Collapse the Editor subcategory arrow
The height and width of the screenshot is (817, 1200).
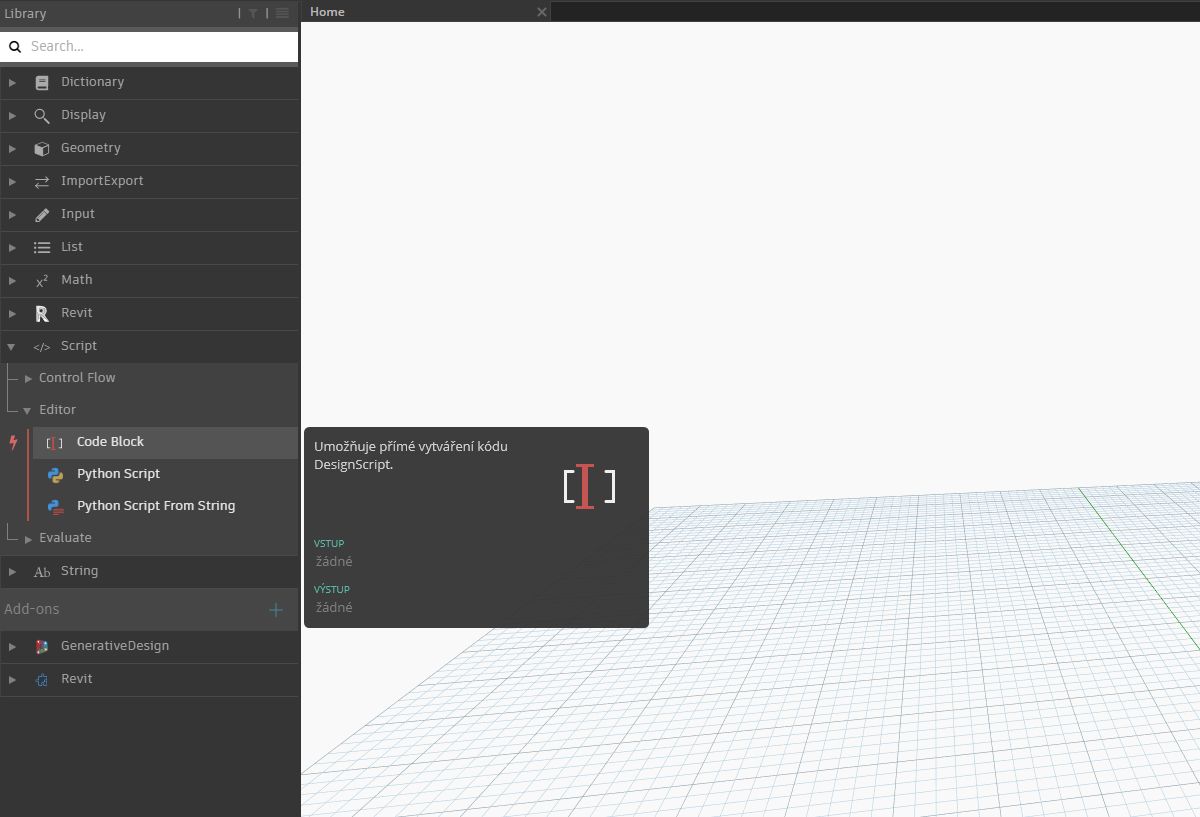point(28,410)
